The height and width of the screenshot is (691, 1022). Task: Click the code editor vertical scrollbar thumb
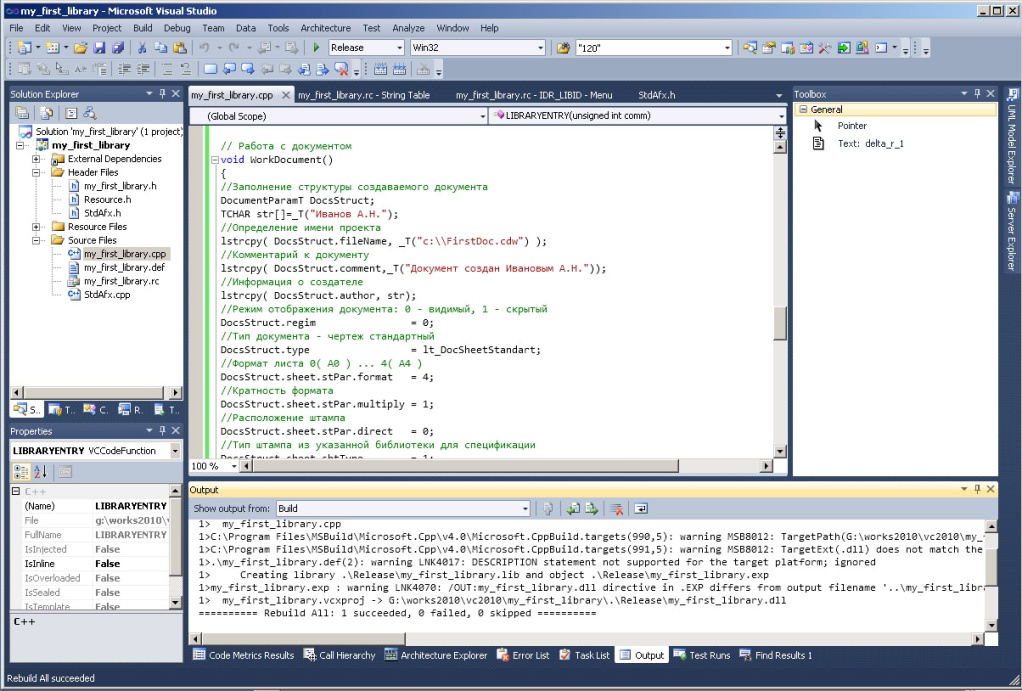pos(780,323)
